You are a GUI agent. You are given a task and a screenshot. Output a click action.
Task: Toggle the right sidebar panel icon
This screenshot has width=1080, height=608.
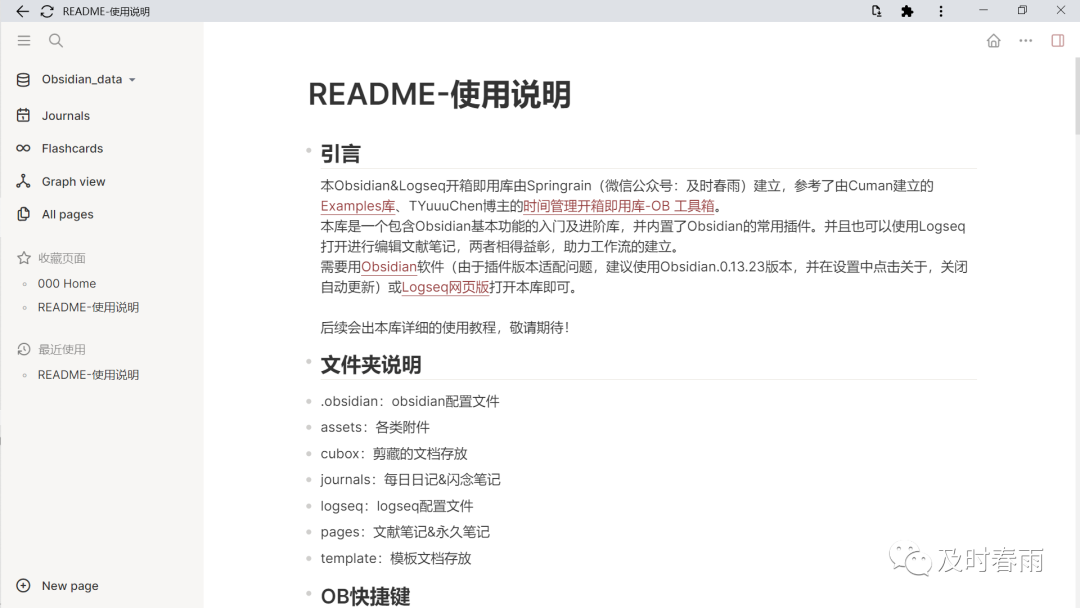[x=1058, y=41]
